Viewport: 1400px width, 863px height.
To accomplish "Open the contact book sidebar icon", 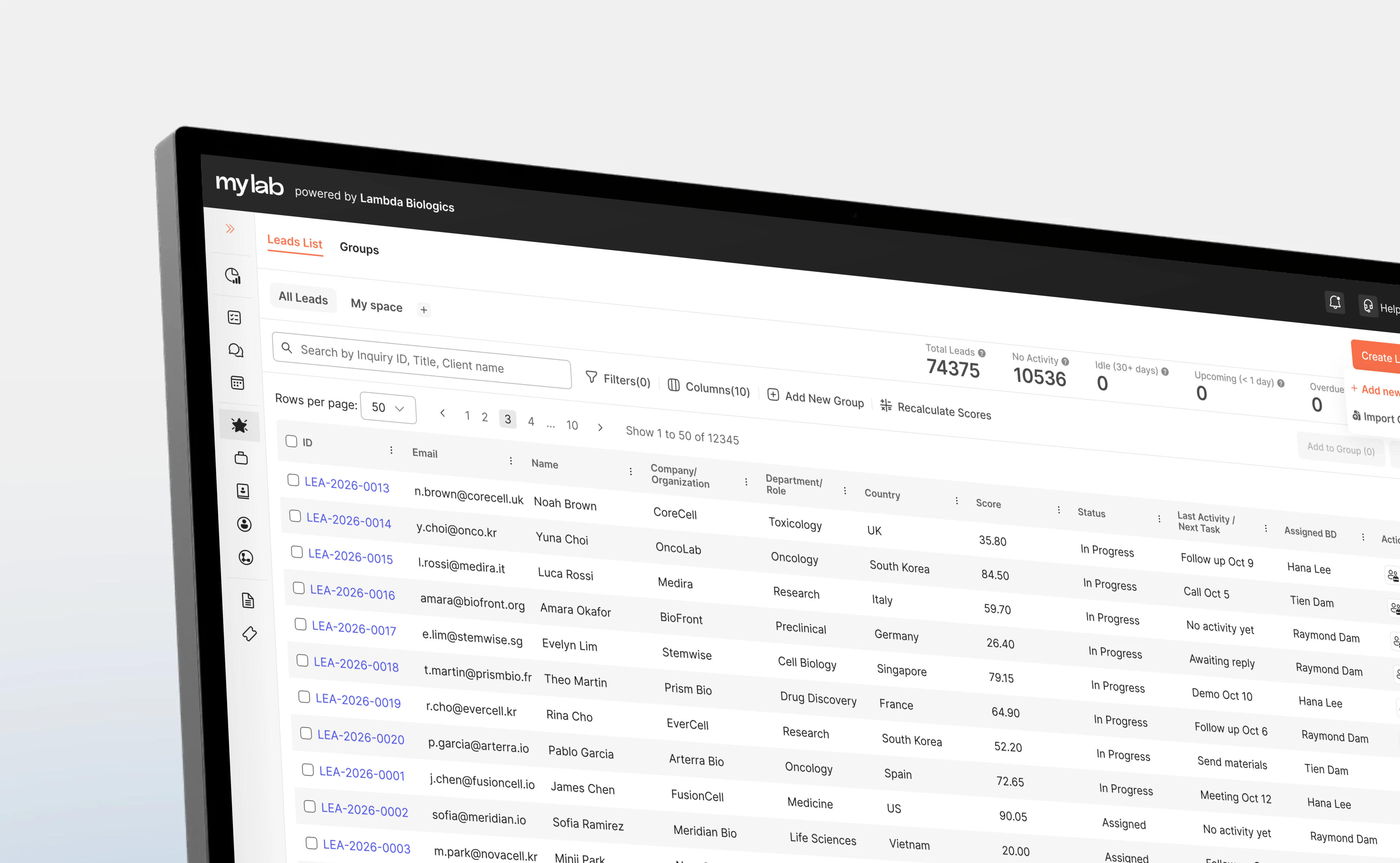I will point(243,491).
